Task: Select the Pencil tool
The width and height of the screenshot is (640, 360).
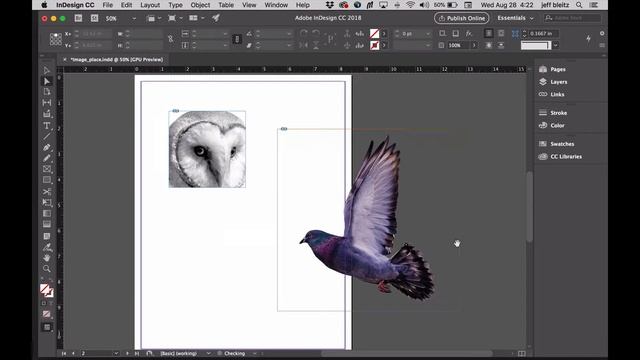Action: pyautogui.click(x=47, y=158)
